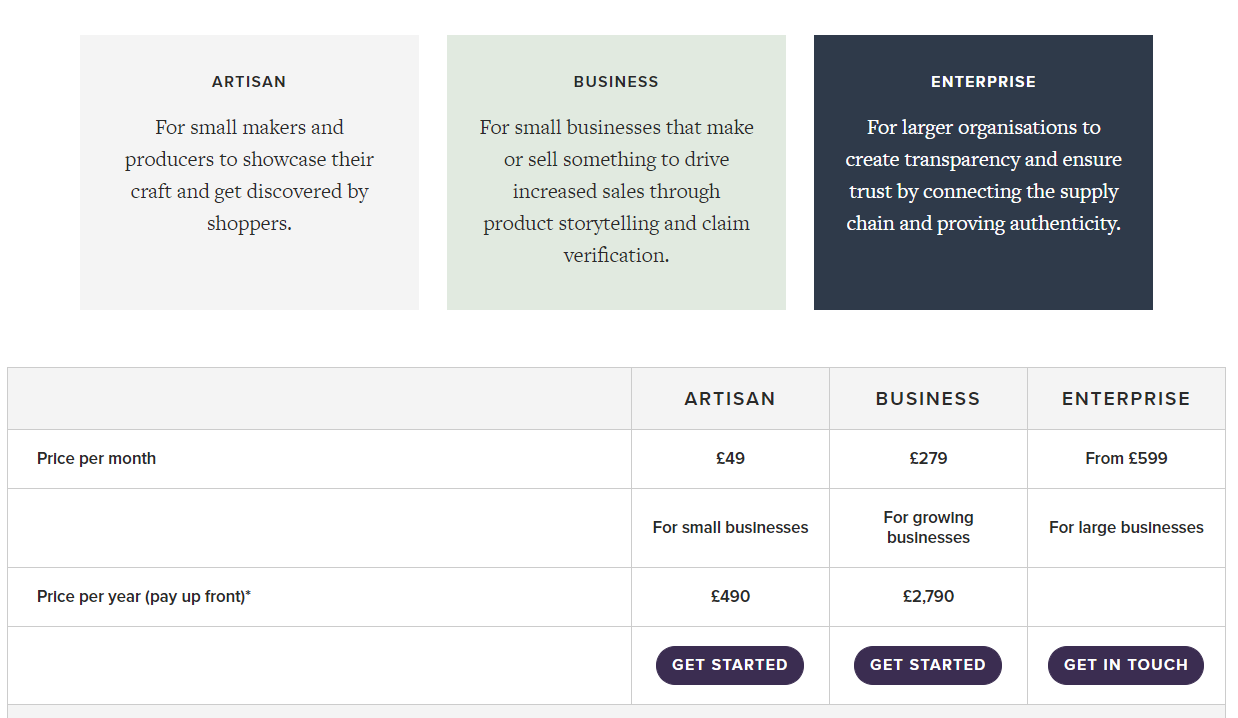This screenshot has height=718, width=1238.
Task: Select the £279 monthly price cell
Action: pos(927,458)
